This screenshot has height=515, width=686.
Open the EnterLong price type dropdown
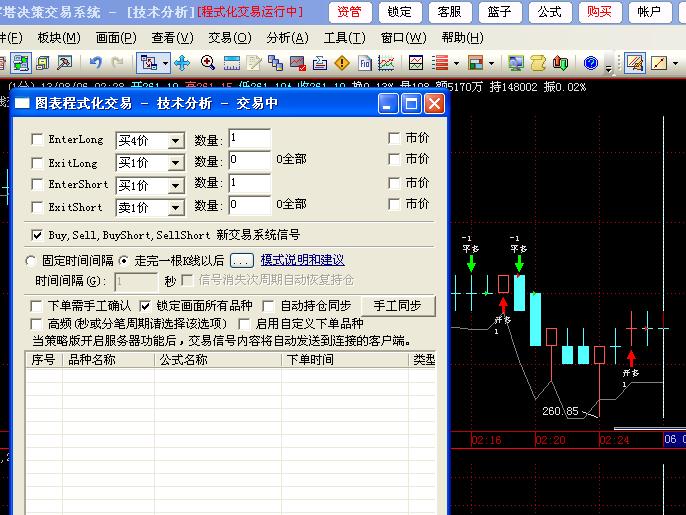(176, 141)
